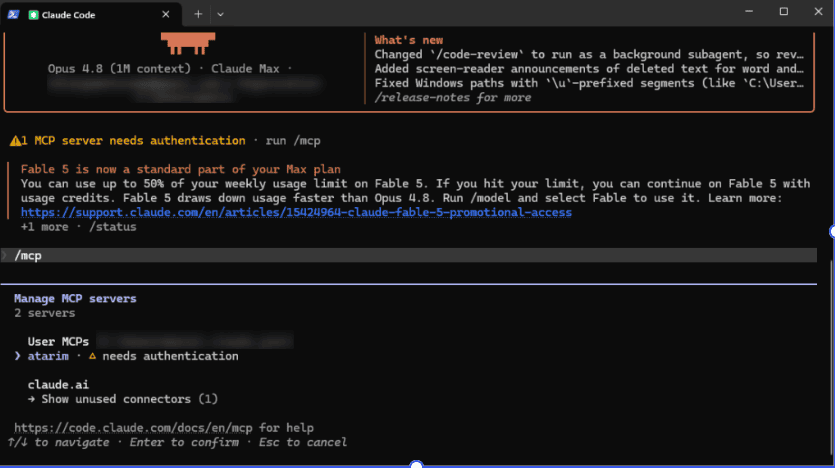This screenshot has height=468, width=835.
Task: Click "Enter to confirm" hint text
Action: pyautogui.click(x=184, y=442)
